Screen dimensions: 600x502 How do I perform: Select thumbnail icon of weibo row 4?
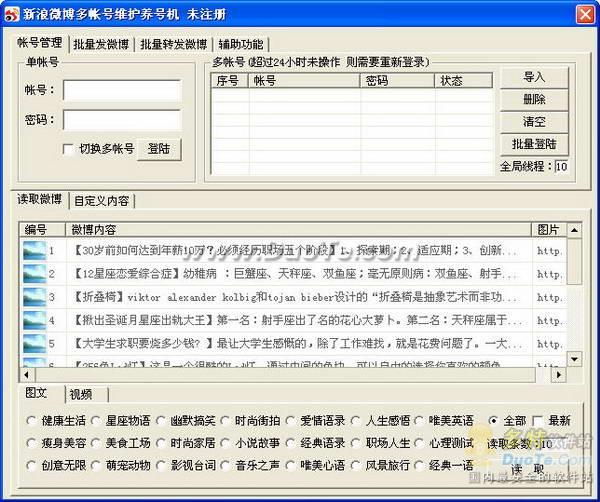pos(34,320)
